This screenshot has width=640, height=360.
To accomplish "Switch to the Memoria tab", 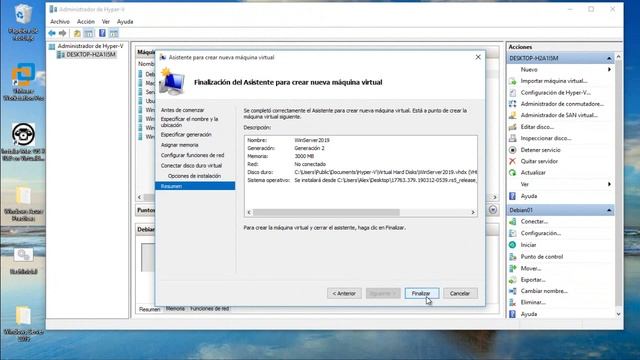I will click(x=175, y=309).
